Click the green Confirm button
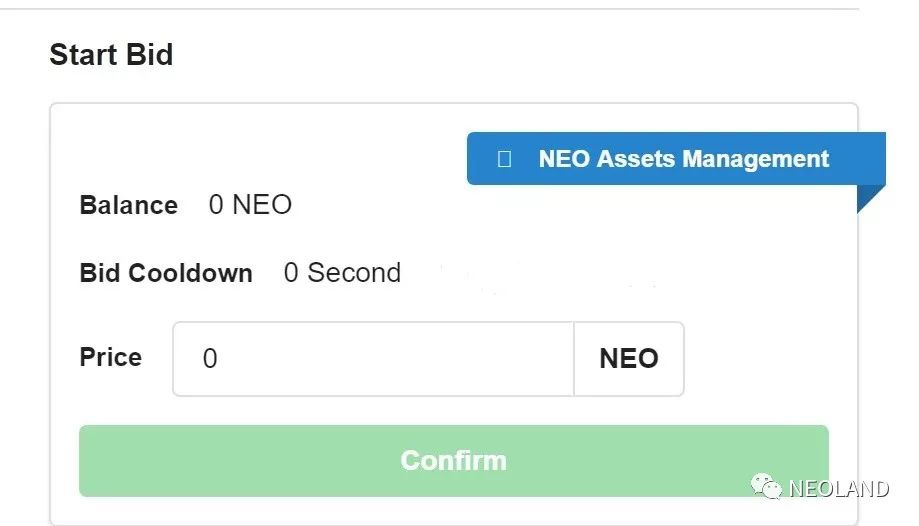 point(454,461)
